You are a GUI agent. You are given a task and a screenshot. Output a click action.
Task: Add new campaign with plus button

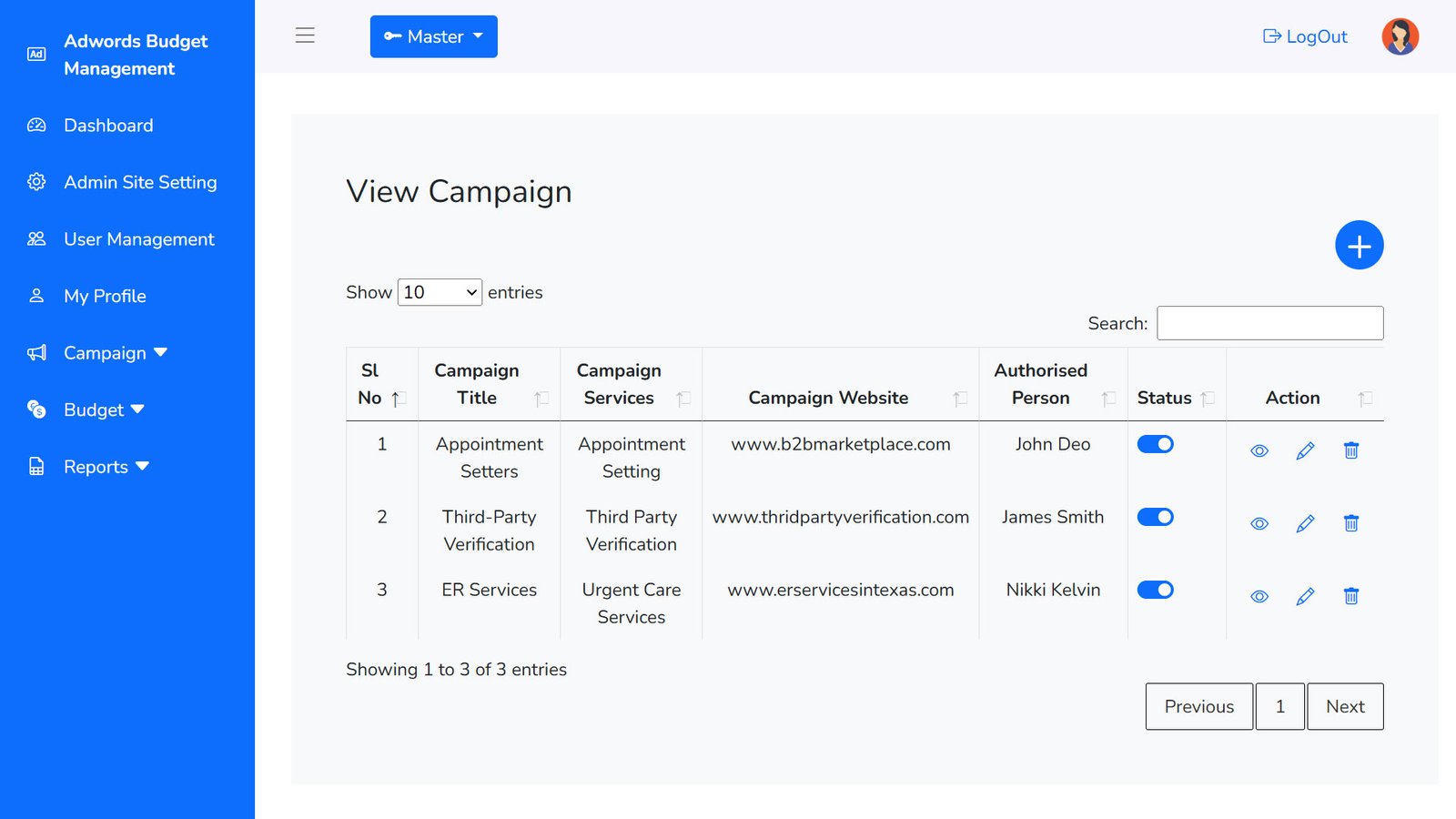[1360, 246]
